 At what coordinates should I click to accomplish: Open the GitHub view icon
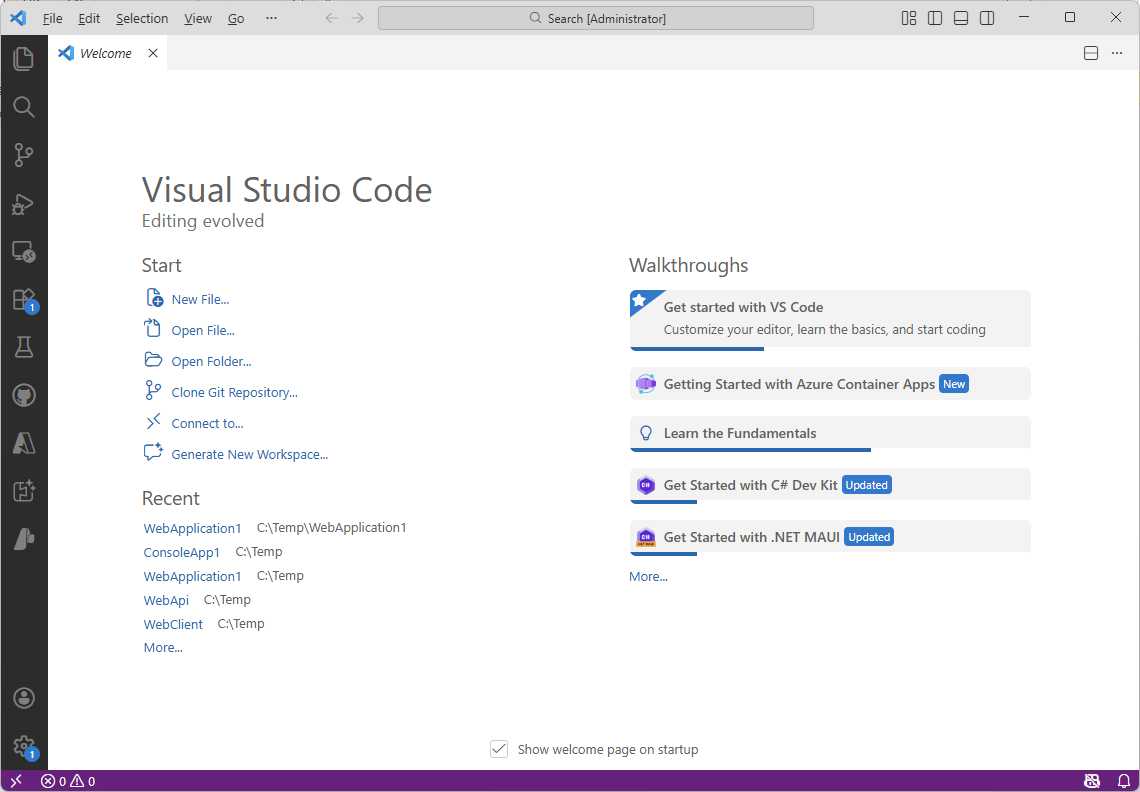pyautogui.click(x=24, y=395)
